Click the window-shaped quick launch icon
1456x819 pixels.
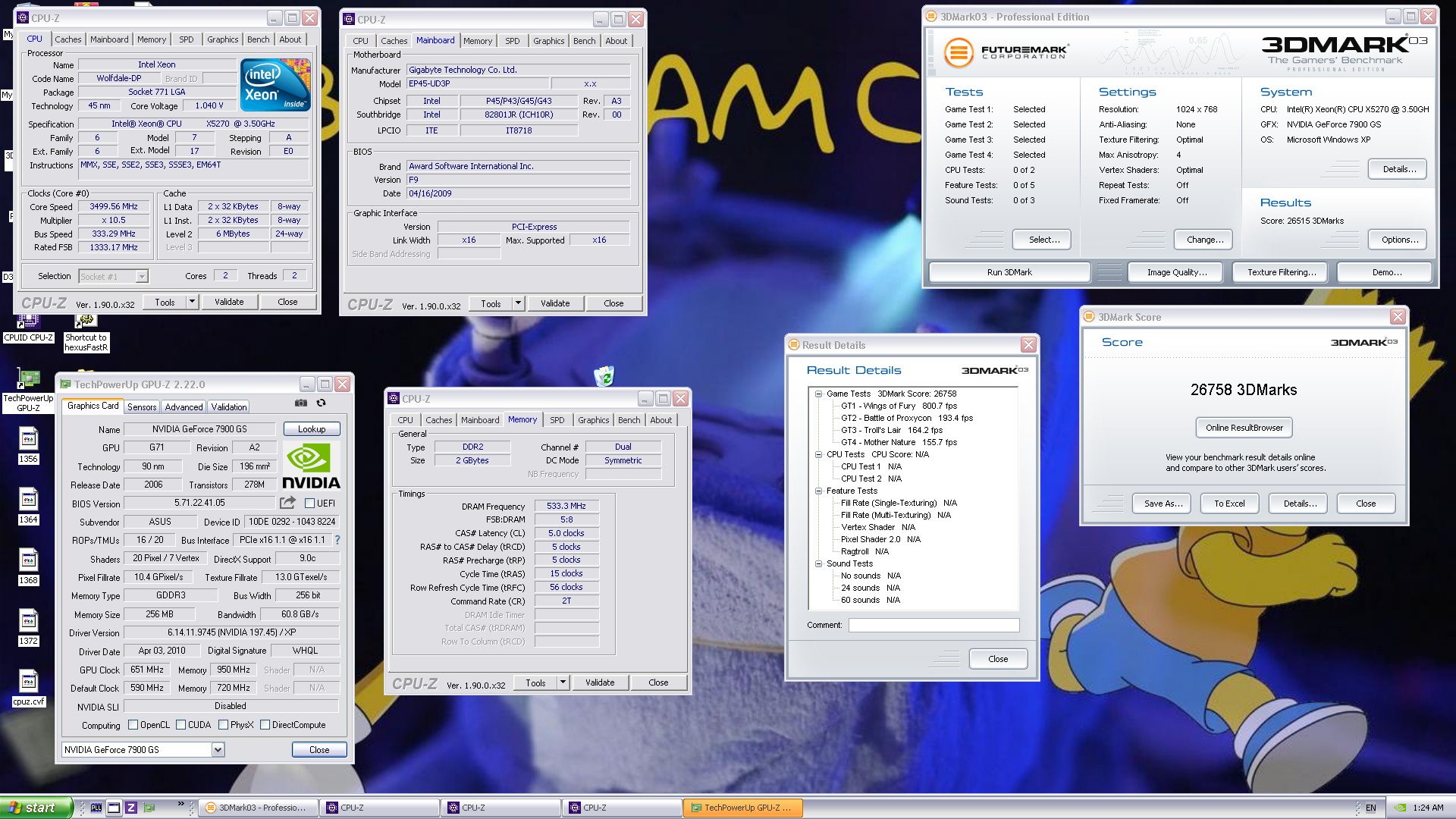(114, 808)
